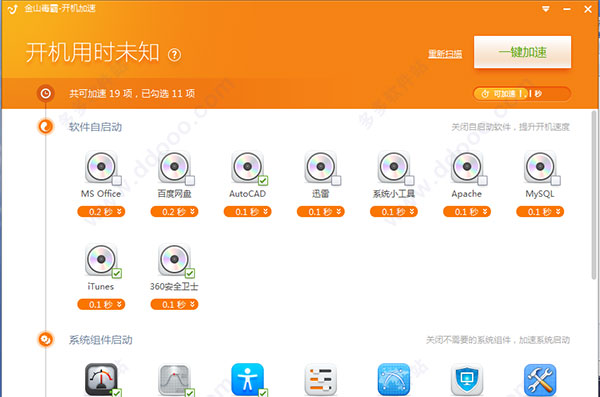600x397 pixels.
Task: Expand the 0.1 秒 dropdown under 360安全卫士
Action: tap(174, 304)
